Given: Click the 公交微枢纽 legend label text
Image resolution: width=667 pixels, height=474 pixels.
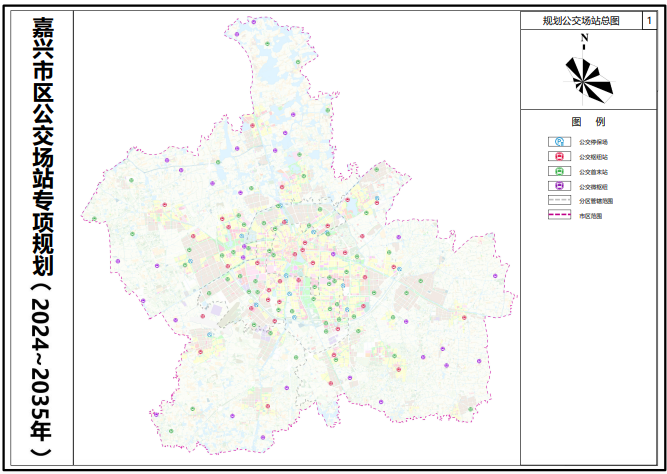Looking at the screenshot, I should coord(594,186).
